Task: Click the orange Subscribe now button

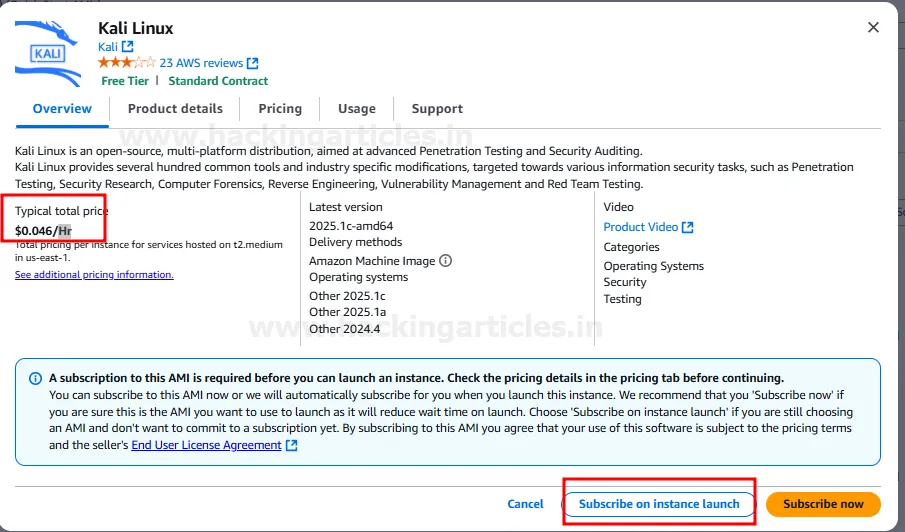Action: [823, 504]
